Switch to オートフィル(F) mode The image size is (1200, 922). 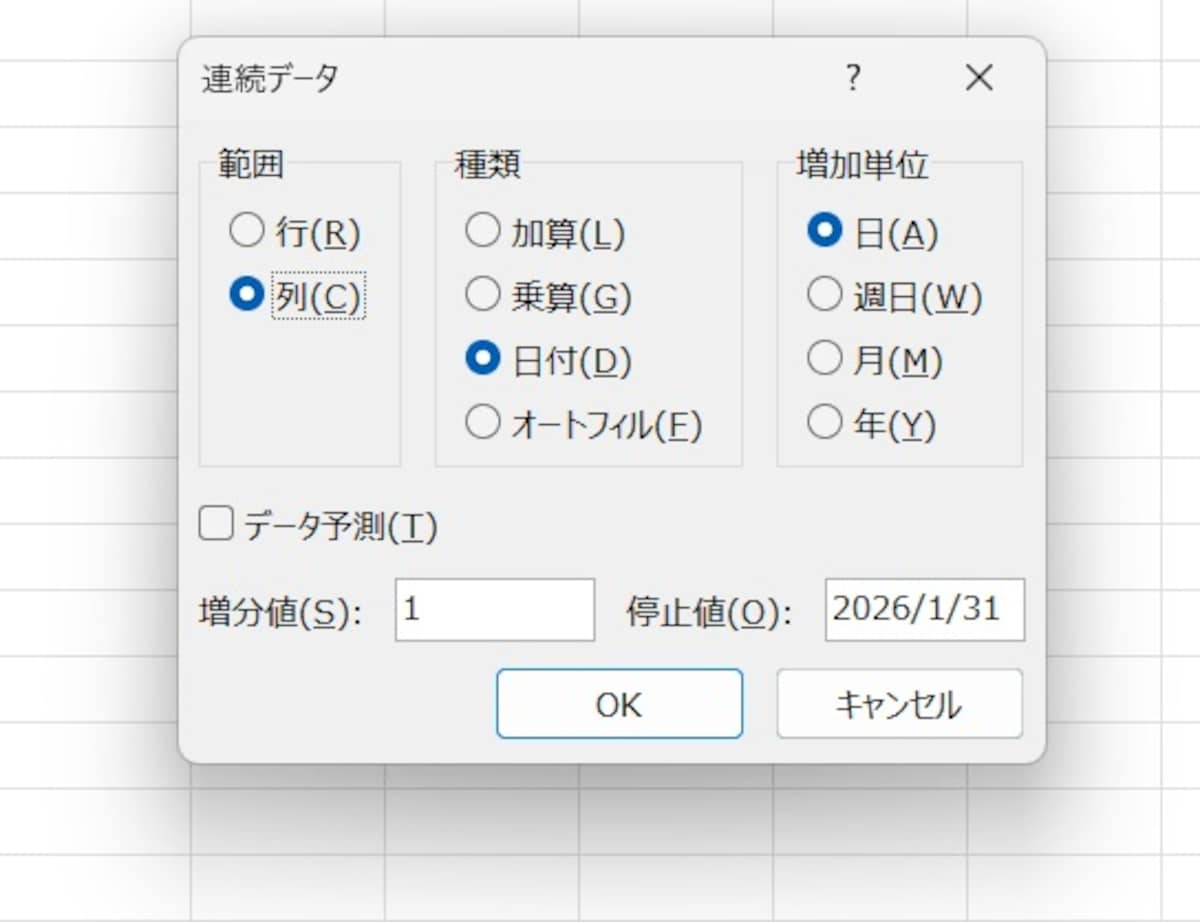tap(484, 422)
